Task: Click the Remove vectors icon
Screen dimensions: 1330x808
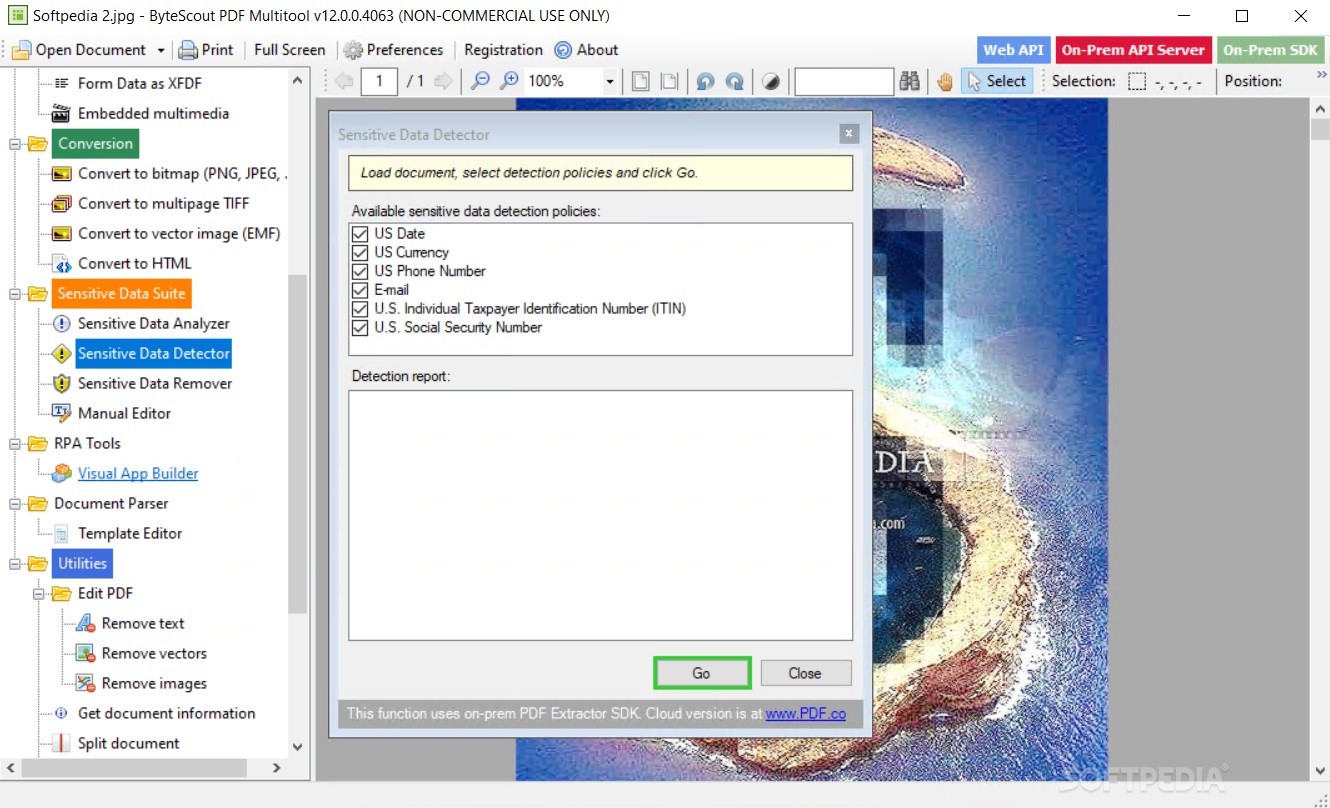Action: (x=86, y=653)
